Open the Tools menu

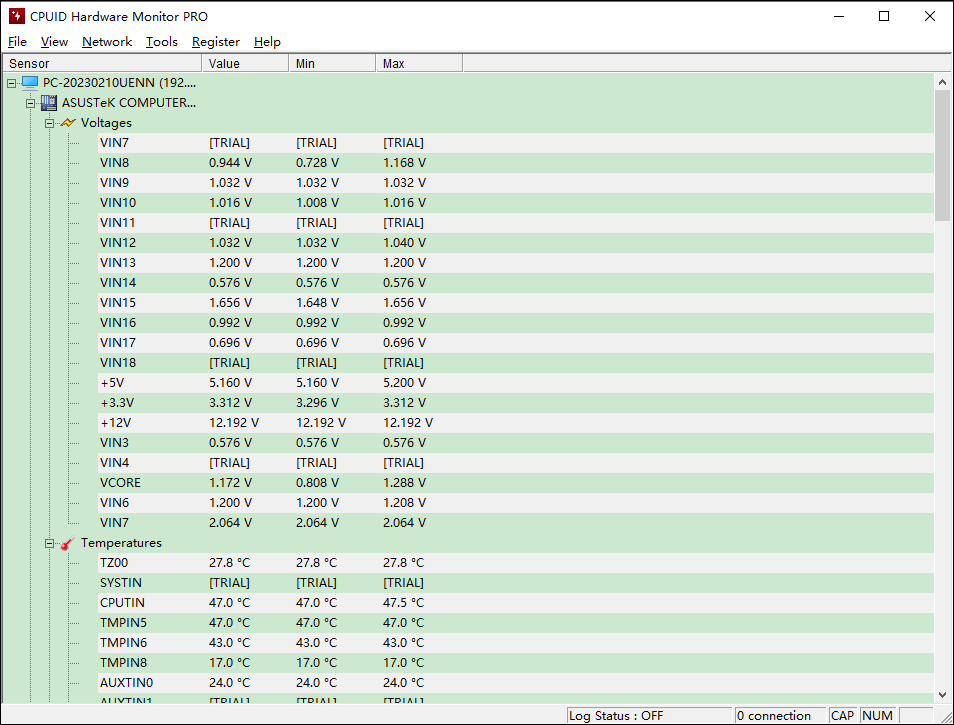(161, 42)
